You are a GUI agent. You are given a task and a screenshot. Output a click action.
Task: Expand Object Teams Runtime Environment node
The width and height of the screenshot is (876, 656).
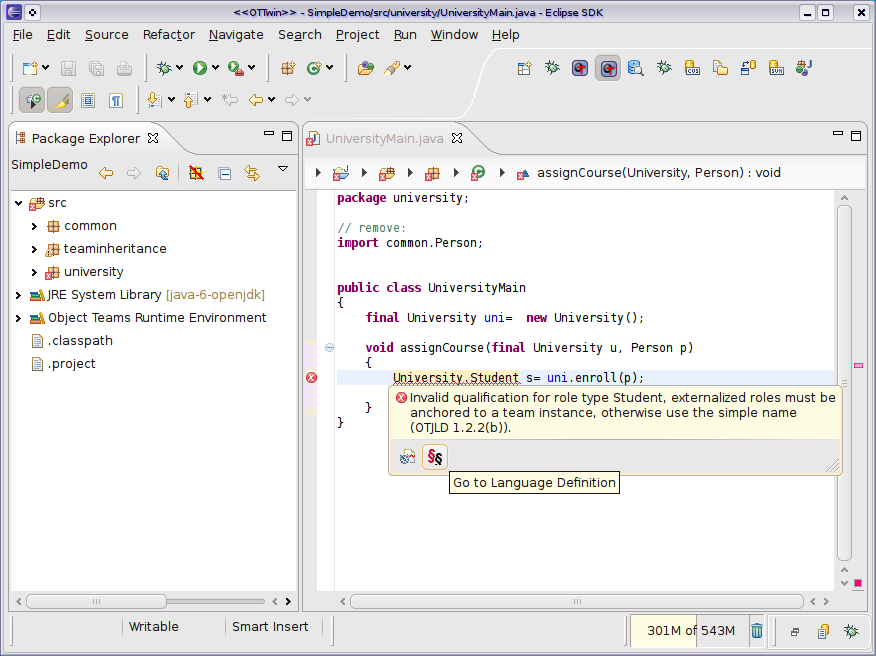(x=18, y=318)
